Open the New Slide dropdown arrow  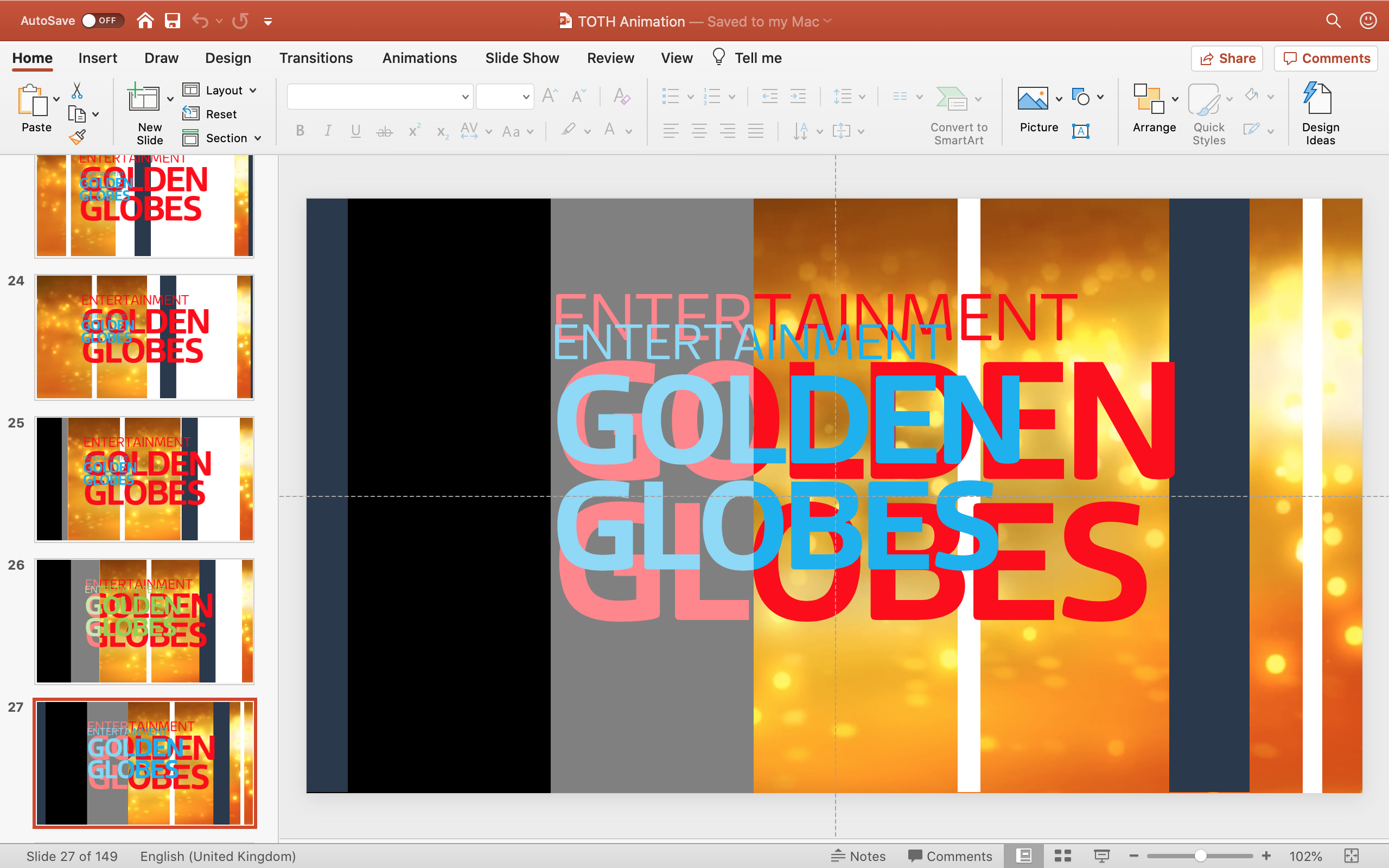(170, 99)
